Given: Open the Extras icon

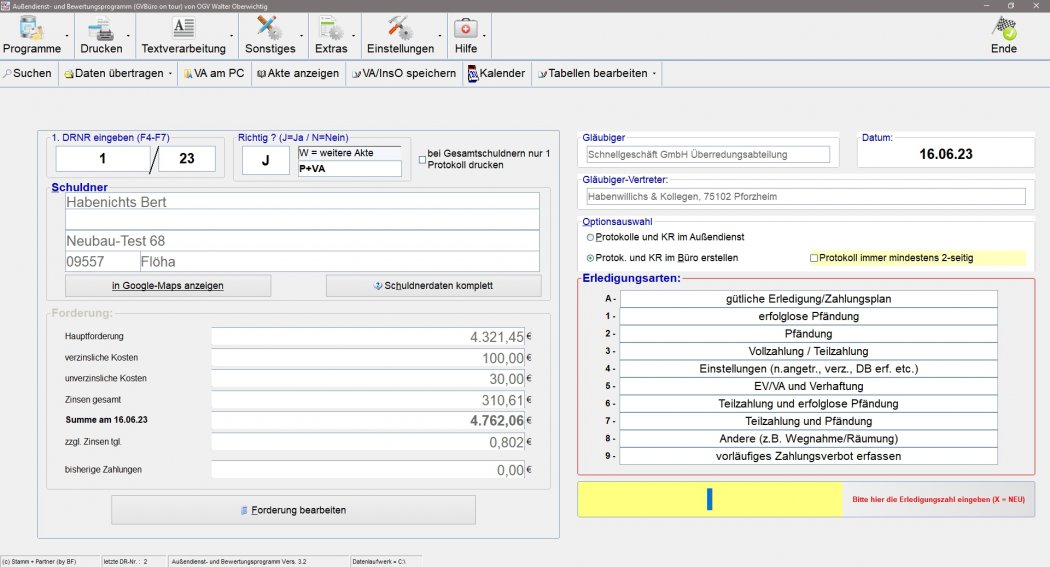Looking at the screenshot, I should 331,29.
